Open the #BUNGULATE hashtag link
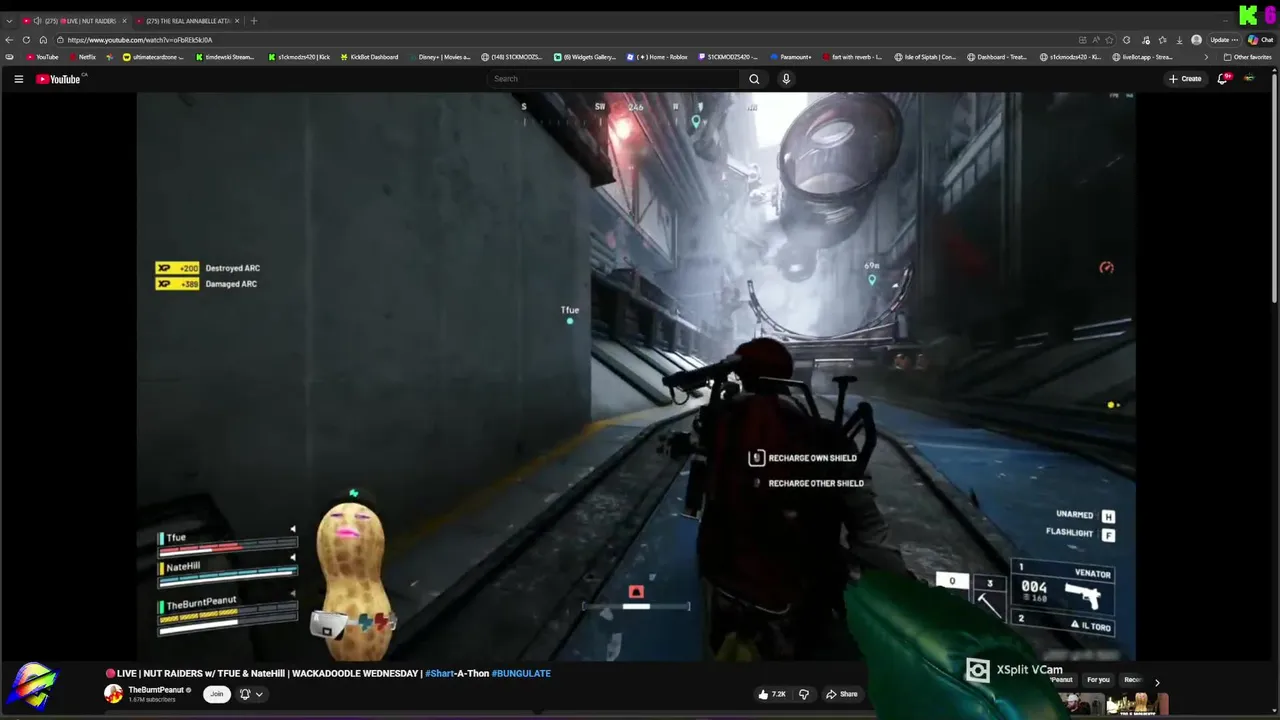This screenshot has width=1280, height=720. (521, 674)
